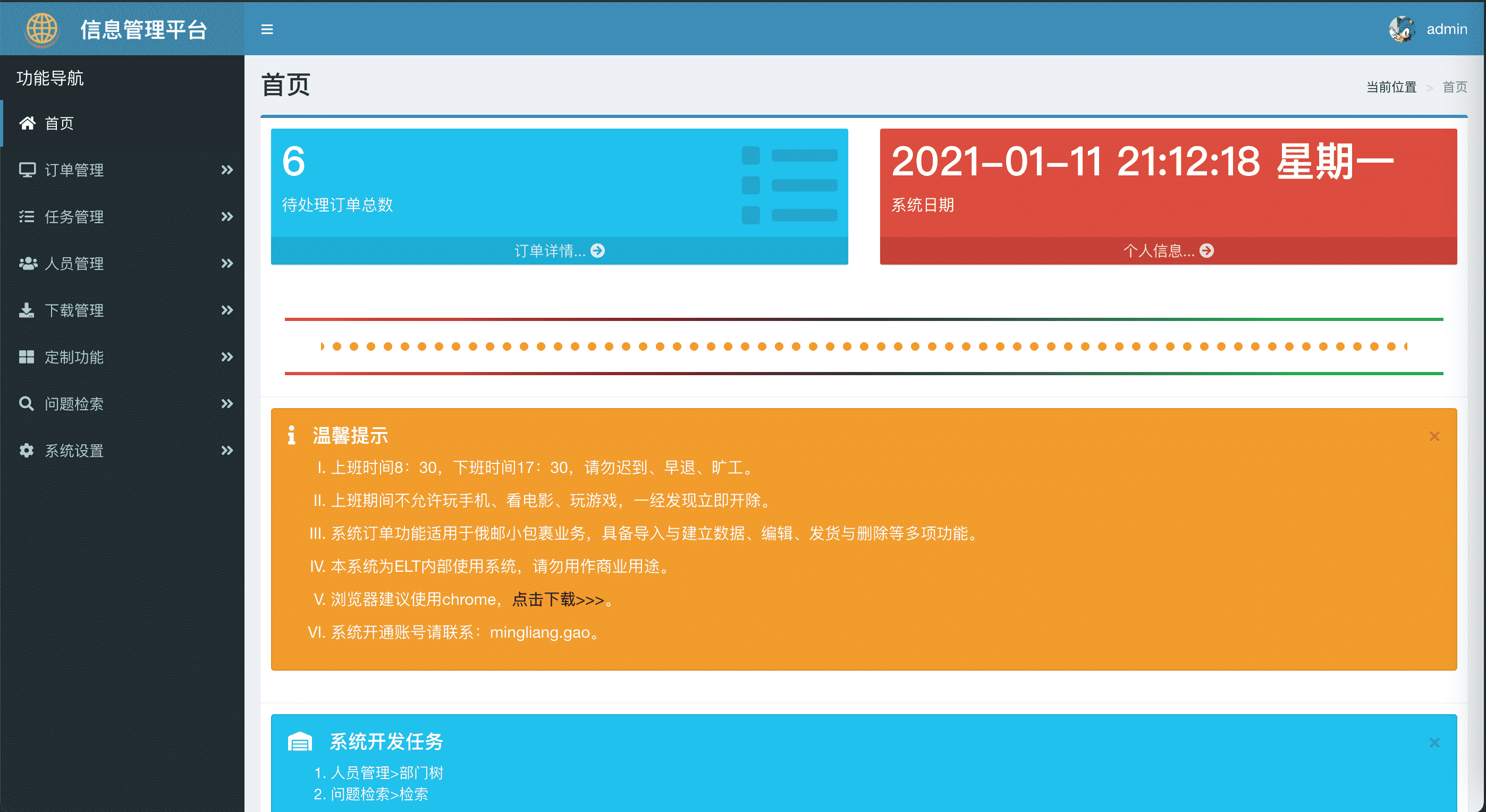Expand the 订单管理 chevron arrow
This screenshot has height=812, width=1486.
pyautogui.click(x=227, y=170)
